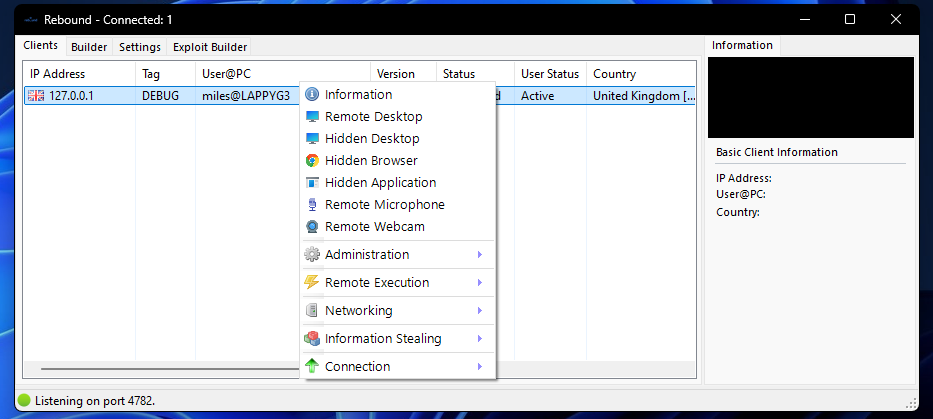Click the User Status column header
The height and width of the screenshot is (419, 933).
pyautogui.click(x=549, y=74)
